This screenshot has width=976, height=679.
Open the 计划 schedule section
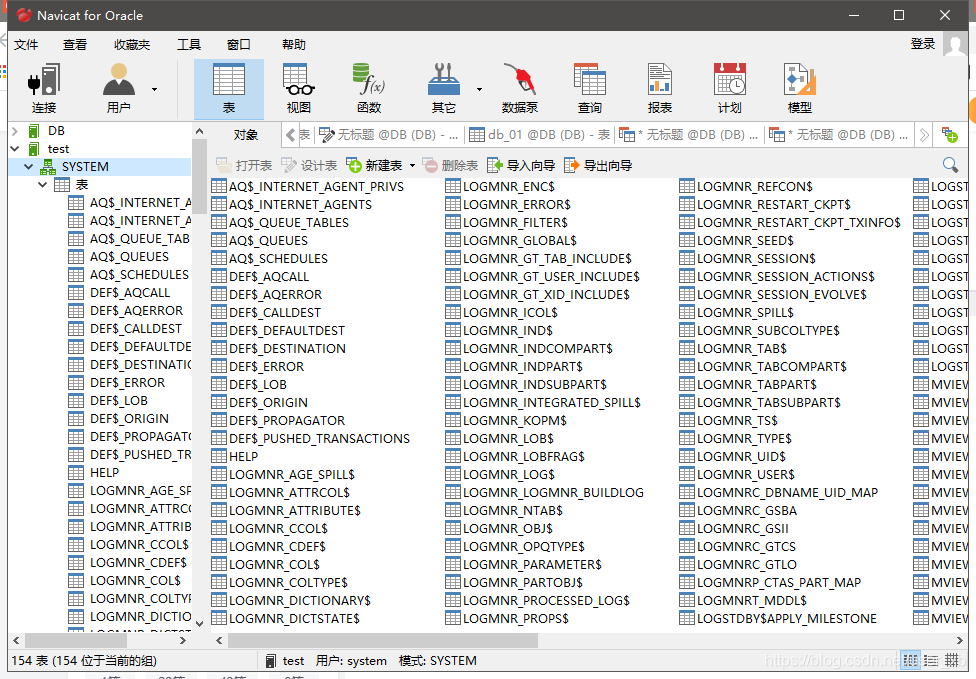point(730,89)
